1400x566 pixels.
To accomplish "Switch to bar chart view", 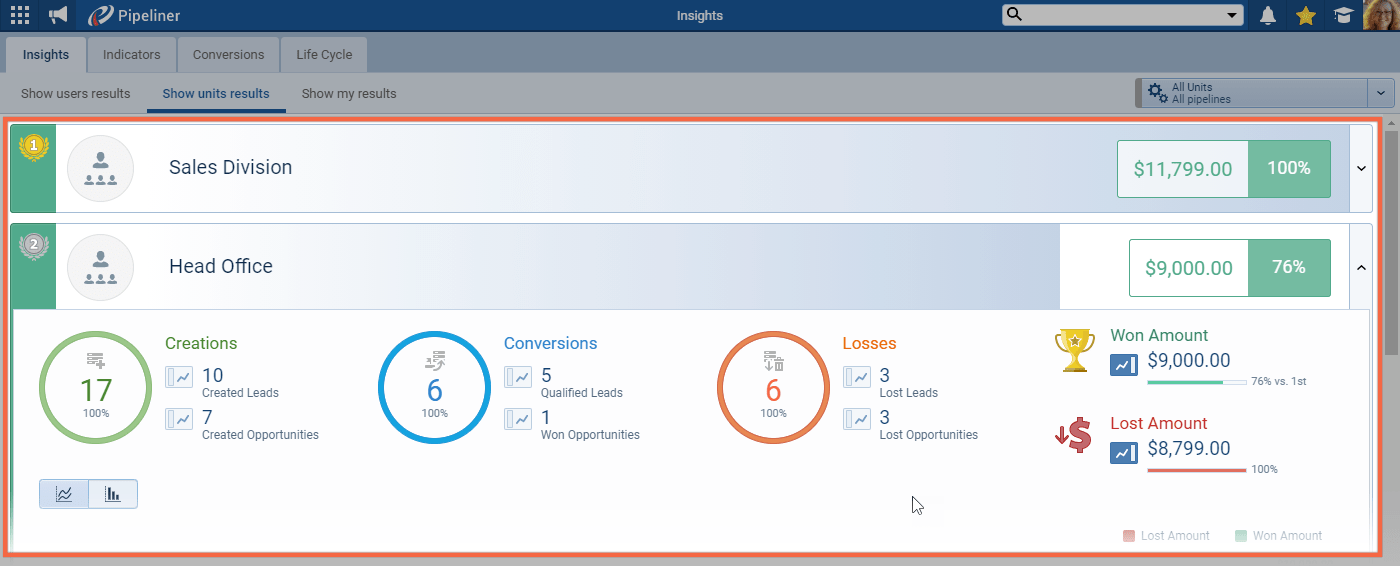I will click(113, 494).
